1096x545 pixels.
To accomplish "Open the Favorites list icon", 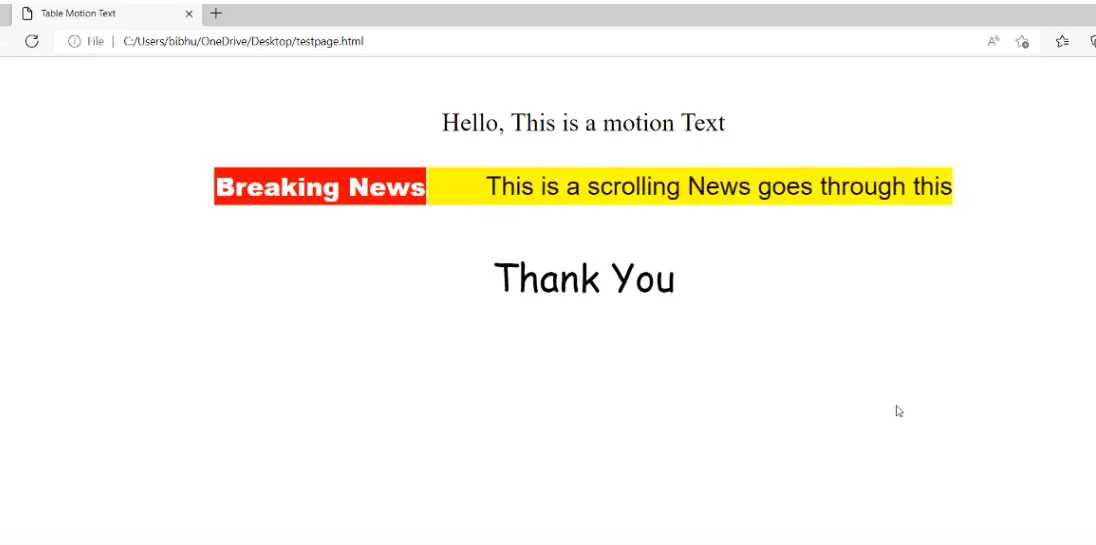I will 1062,41.
